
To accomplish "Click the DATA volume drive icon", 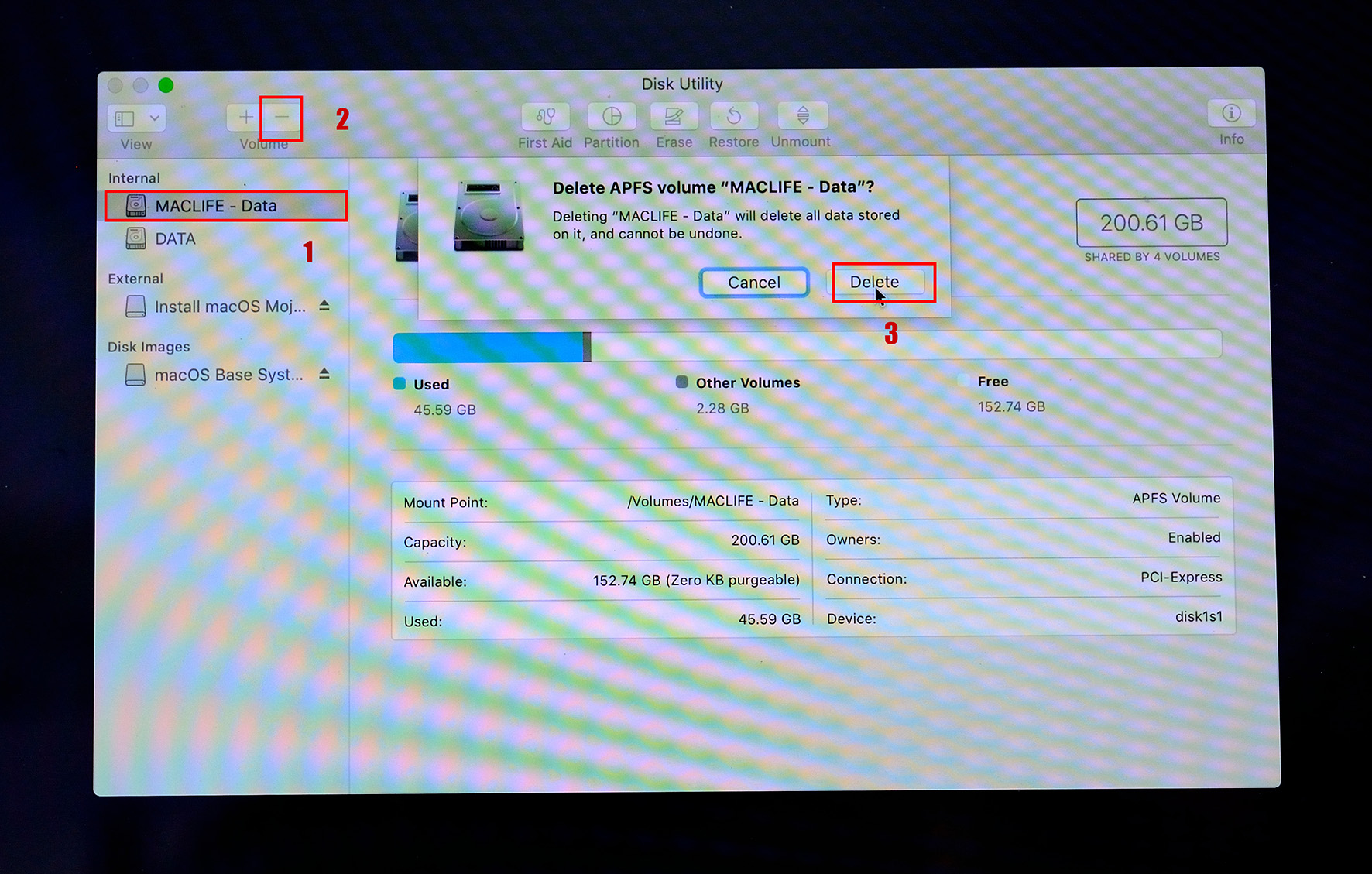I will (x=135, y=238).
